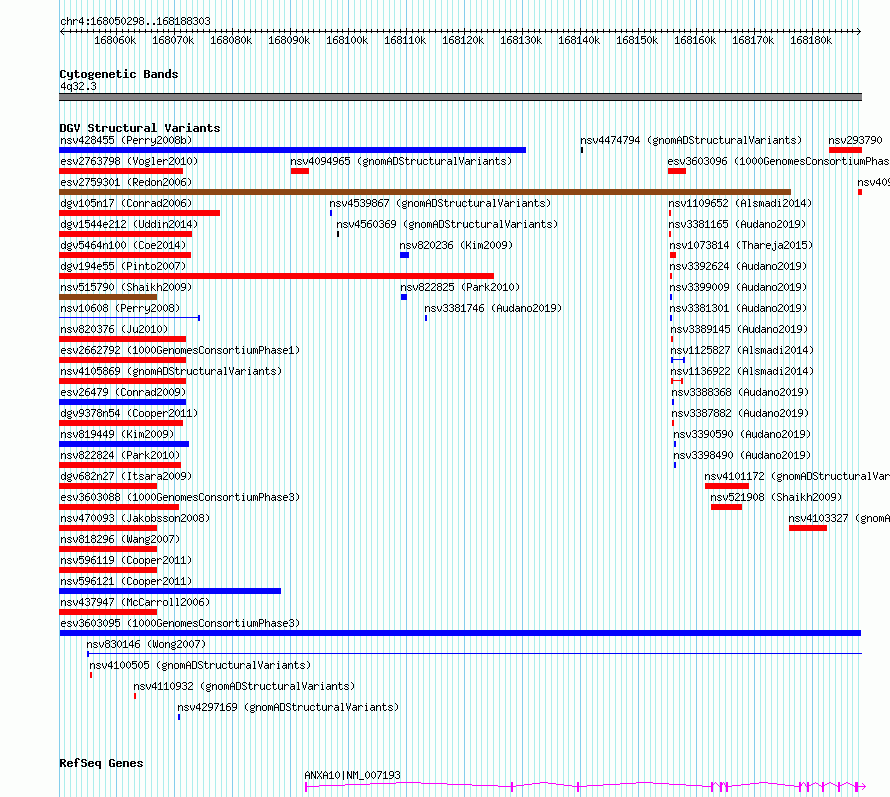Open variant dgv1544e212 (Uddin2014)
Screen dimensions: 890x797
pyautogui.click(x=129, y=224)
